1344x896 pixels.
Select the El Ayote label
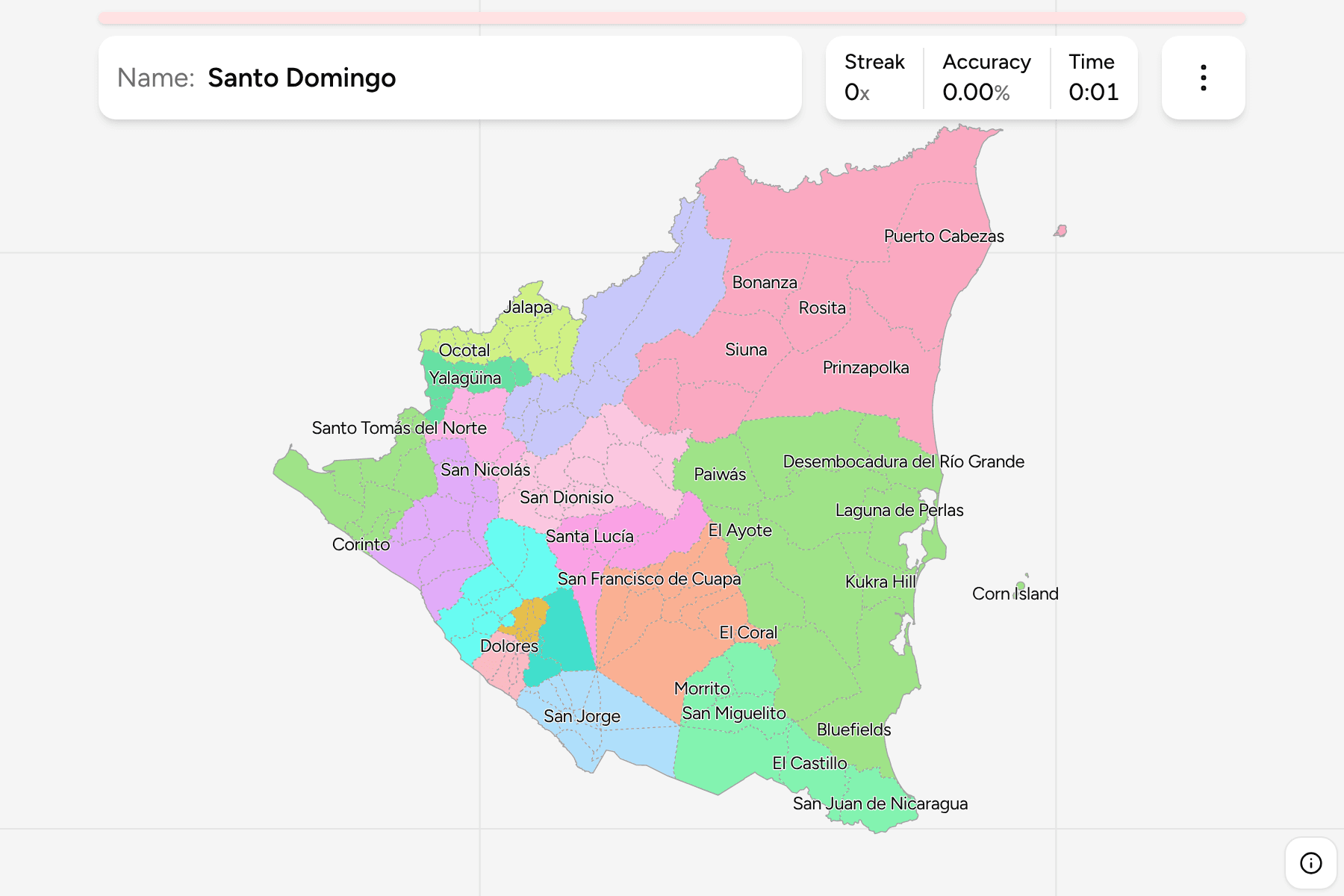740,530
